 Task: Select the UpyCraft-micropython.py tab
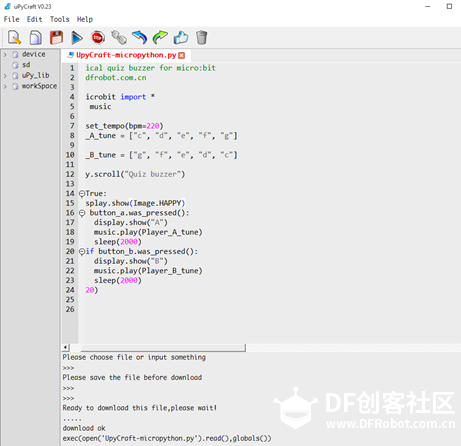tap(126, 55)
